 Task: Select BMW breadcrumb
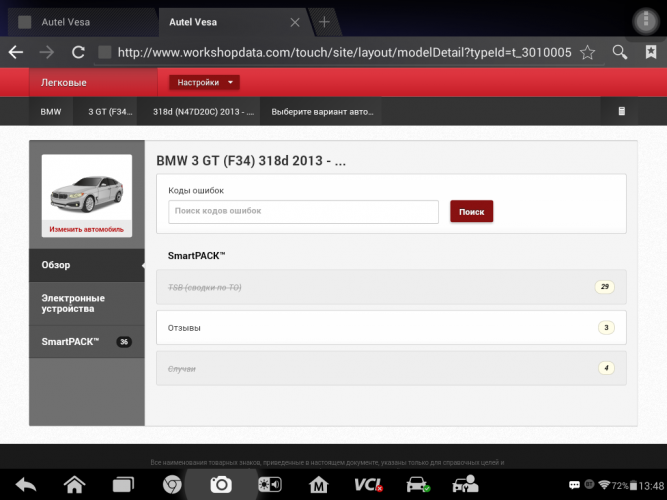tap(51, 111)
